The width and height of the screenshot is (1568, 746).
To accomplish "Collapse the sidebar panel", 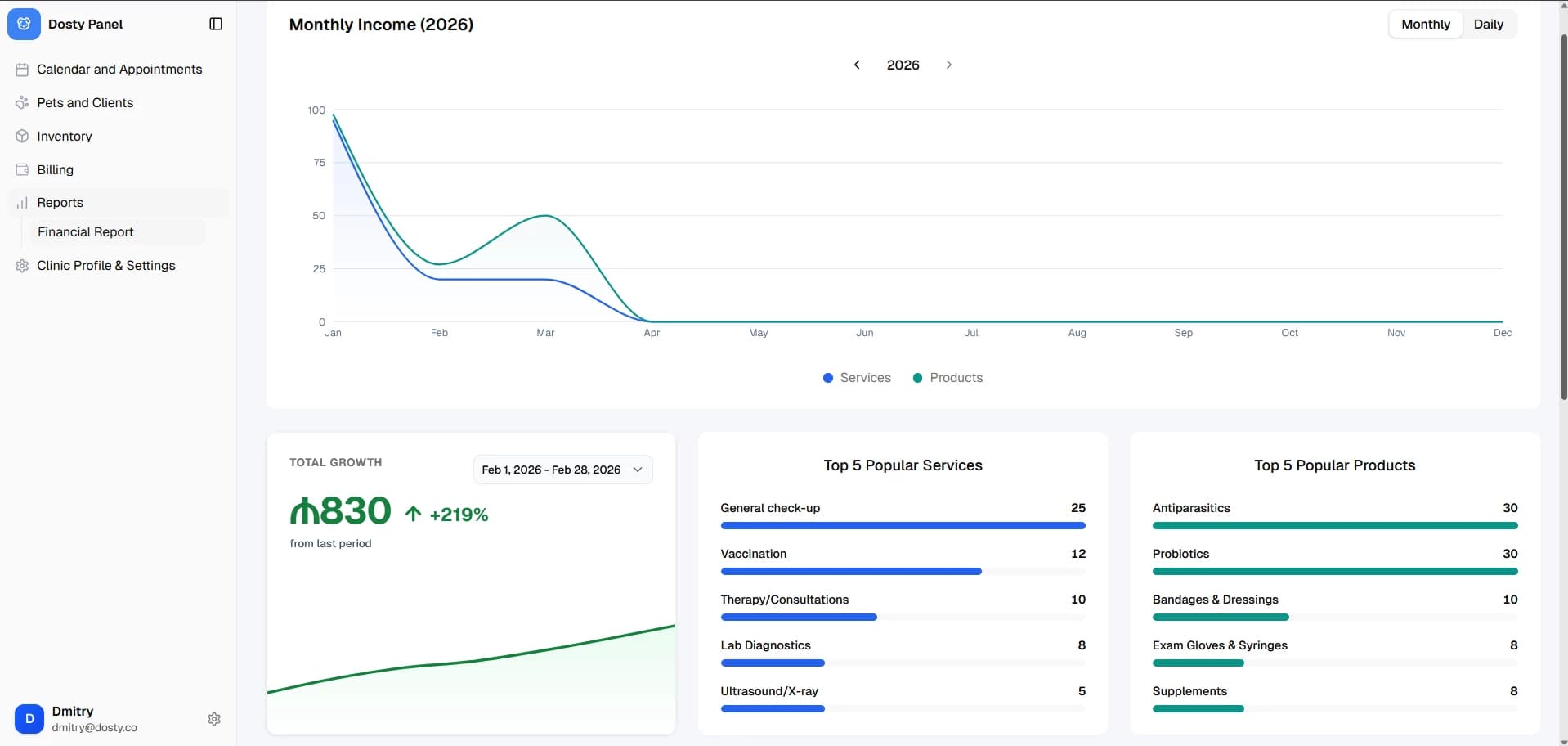I will click(214, 24).
